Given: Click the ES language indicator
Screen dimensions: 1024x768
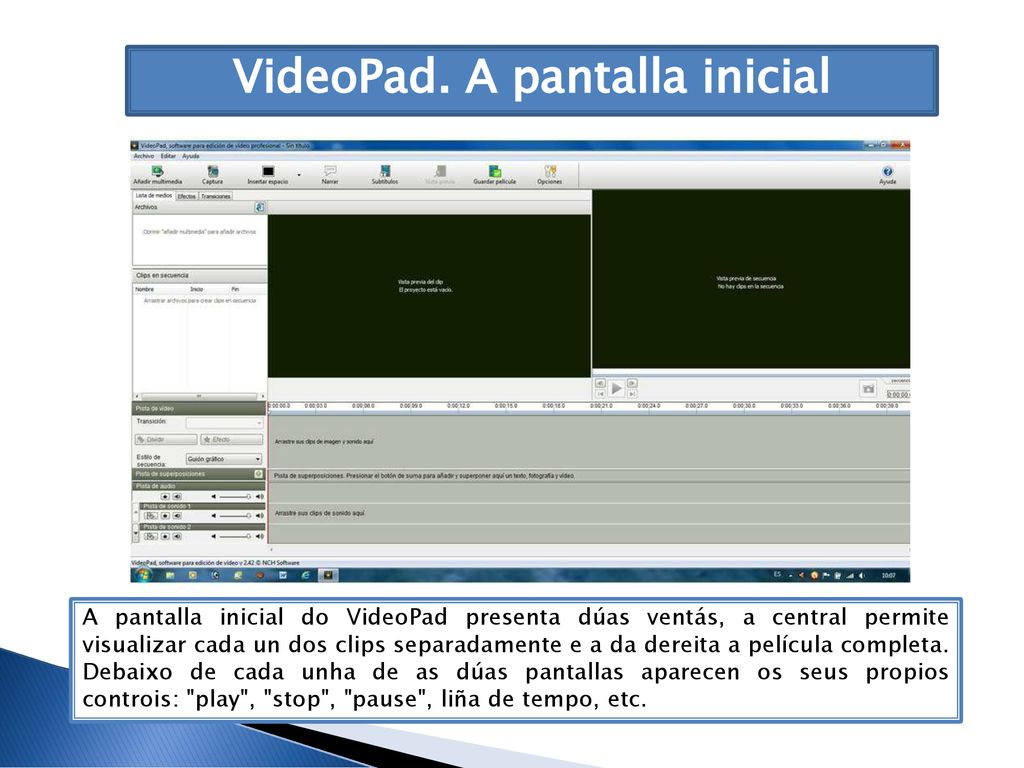Looking at the screenshot, I should point(777,575).
